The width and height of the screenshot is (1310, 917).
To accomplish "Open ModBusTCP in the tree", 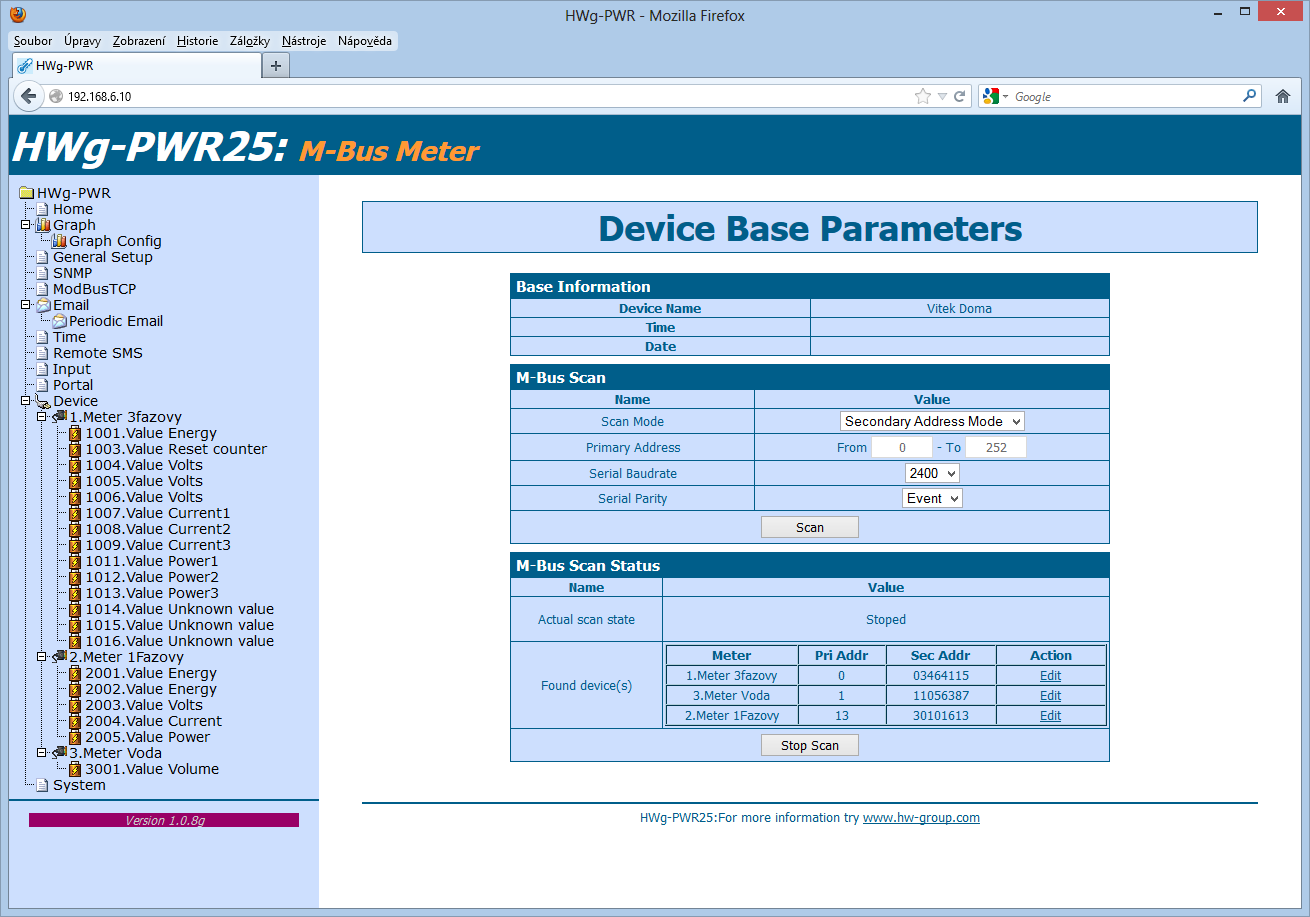I will 94,289.
